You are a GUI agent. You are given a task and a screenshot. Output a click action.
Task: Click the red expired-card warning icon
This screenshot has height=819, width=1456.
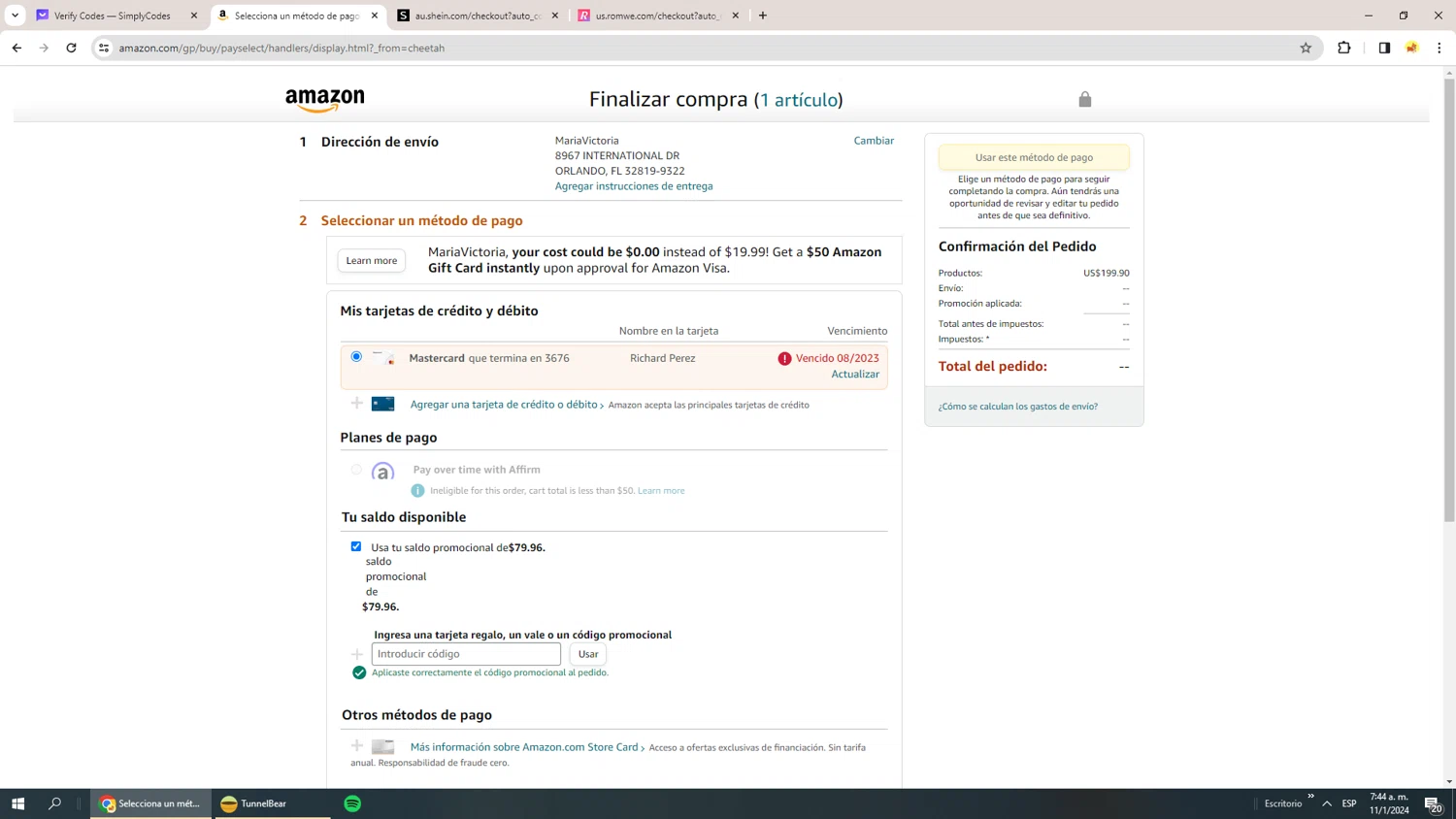(784, 358)
